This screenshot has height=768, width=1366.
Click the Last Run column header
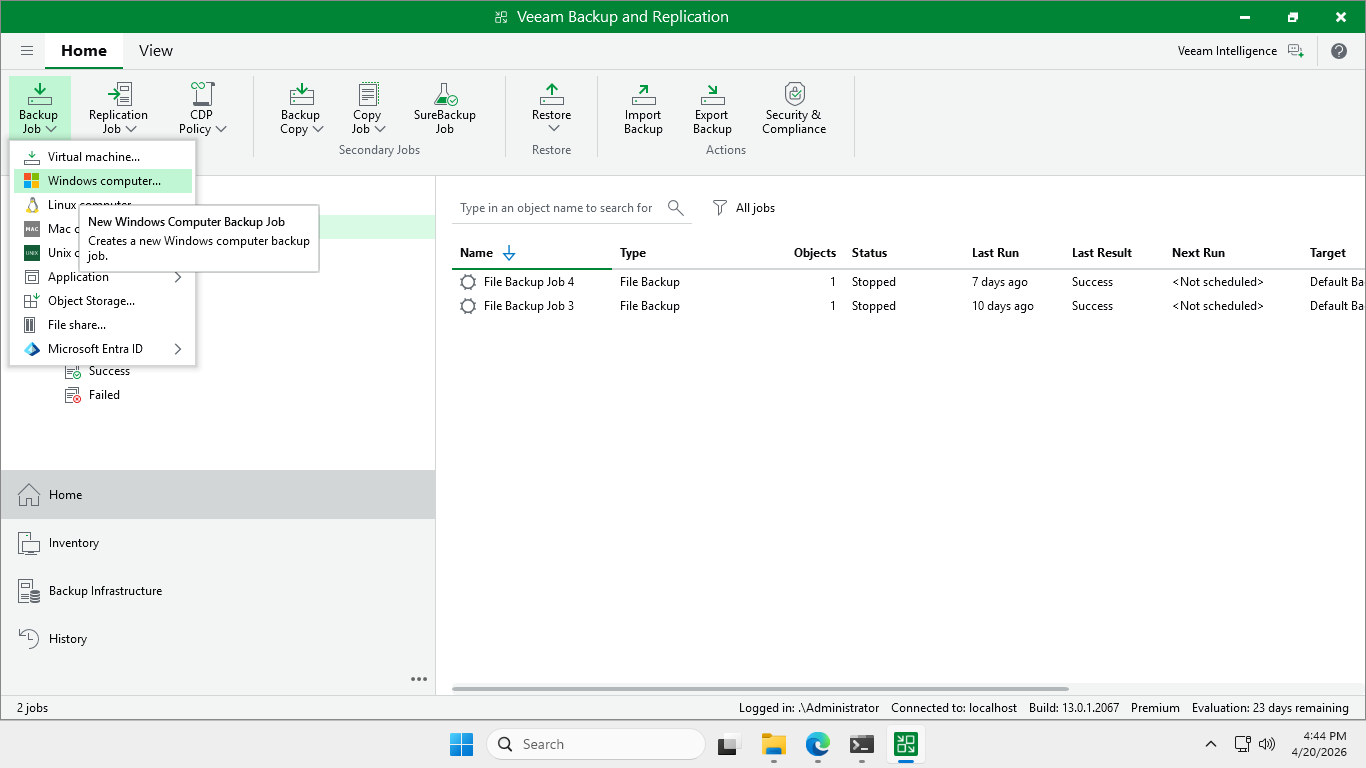coord(996,253)
